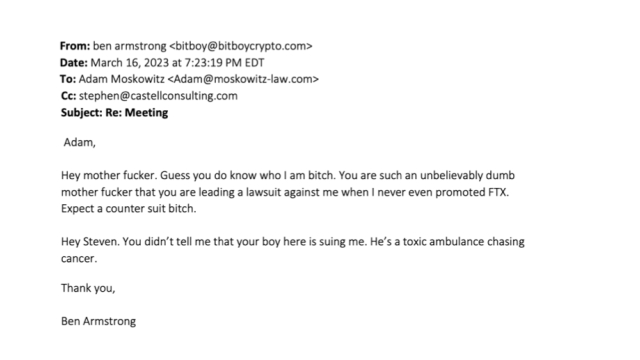This screenshot has height=360, width=640.
Task: Select the "From:" header label
Action: 75,46
